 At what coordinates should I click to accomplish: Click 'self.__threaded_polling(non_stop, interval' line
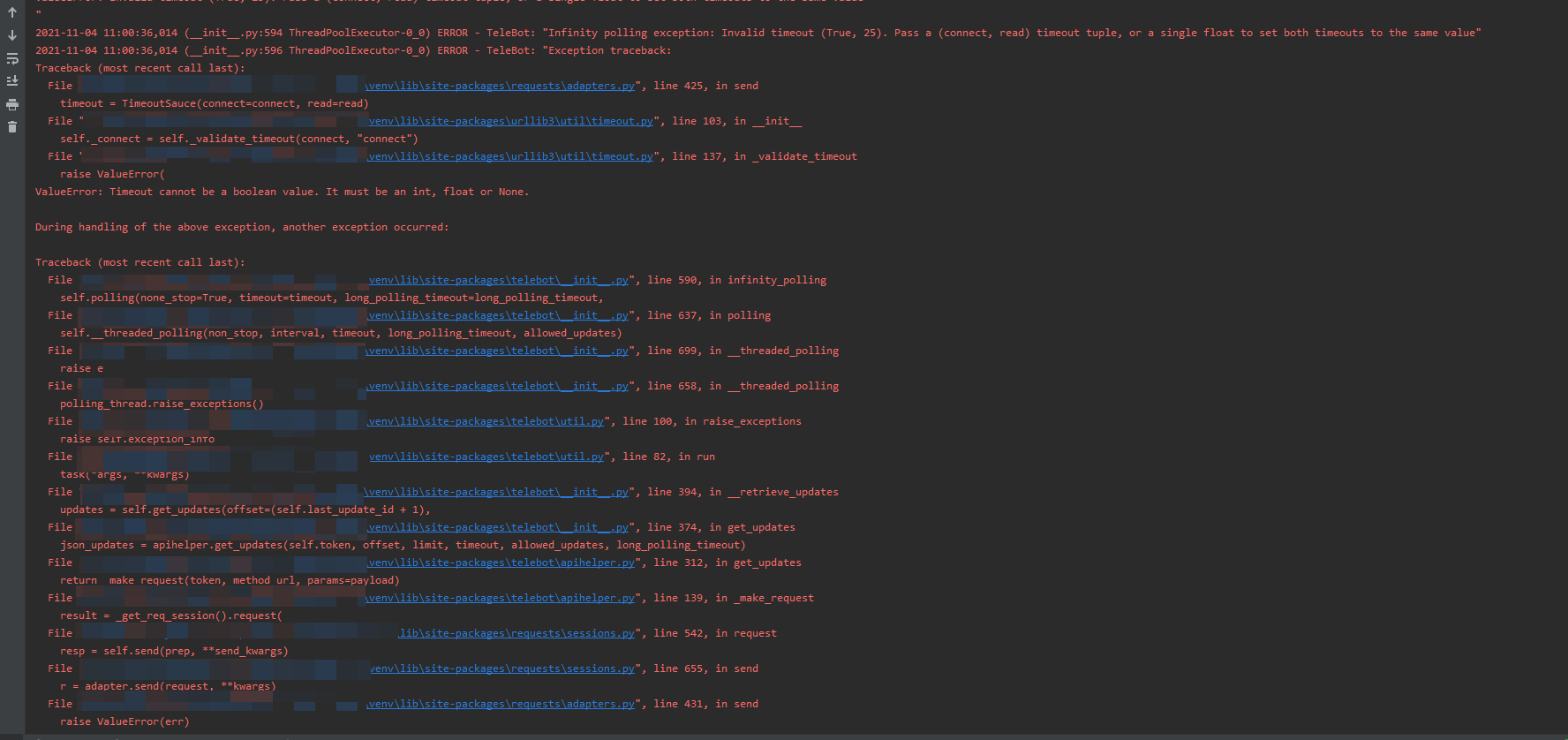click(341, 333)
